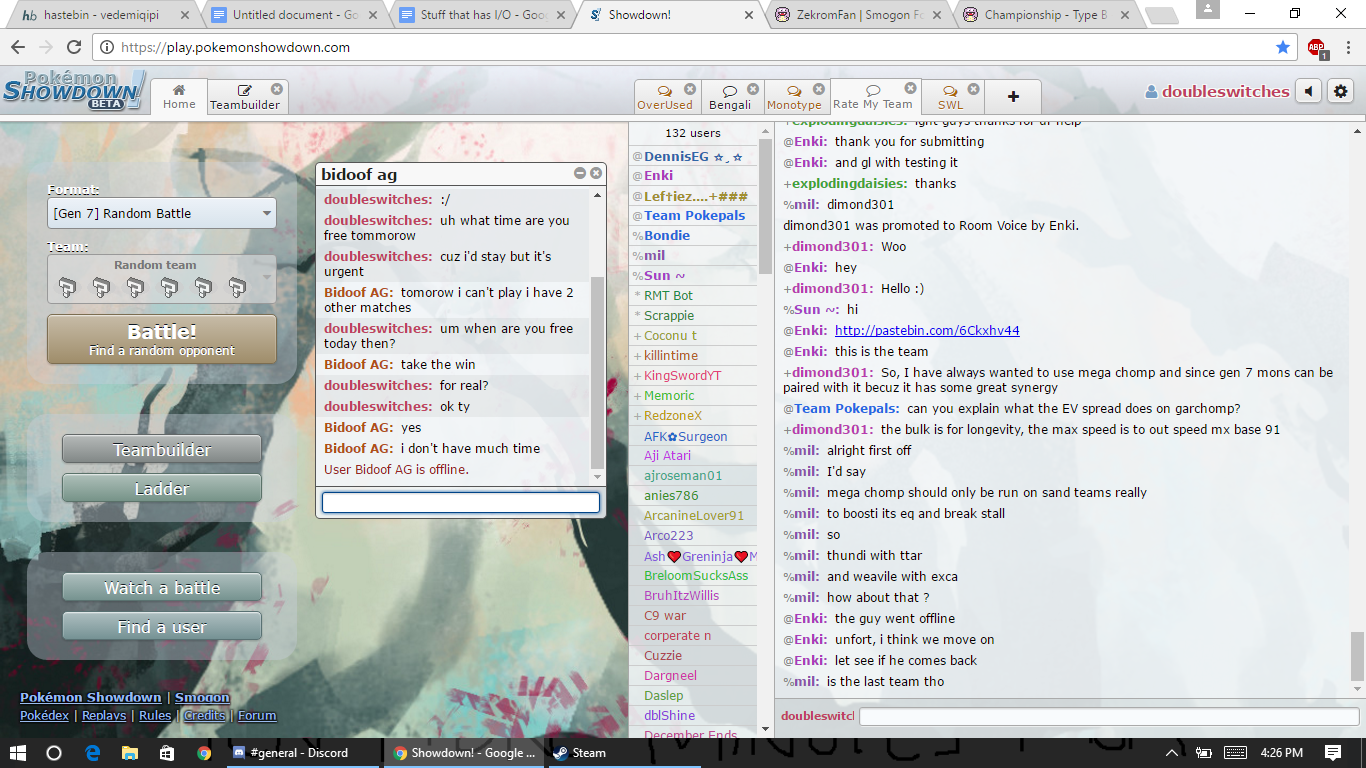Viewport: 1366px width, 768px height.
Task: Open Steam from the Windows taskbar
Action: 579,753
